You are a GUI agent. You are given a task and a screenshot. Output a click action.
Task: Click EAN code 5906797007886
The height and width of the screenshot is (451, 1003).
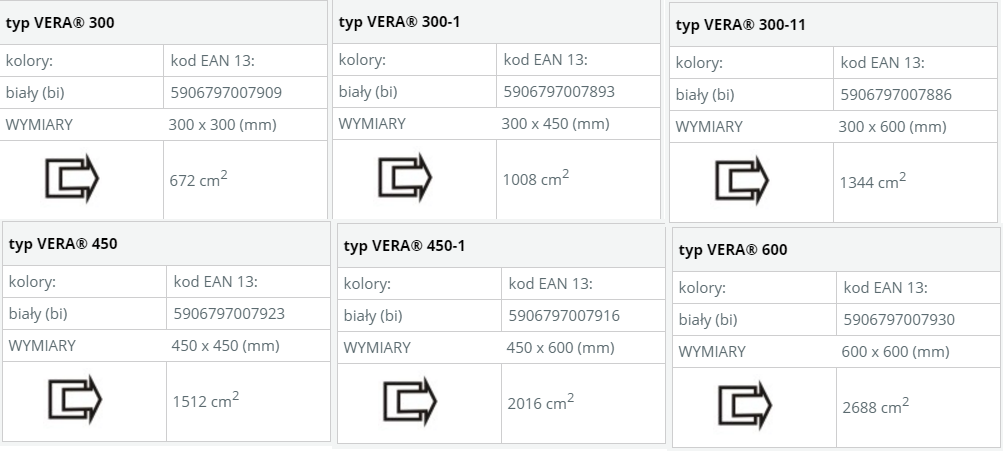[896, 95]
